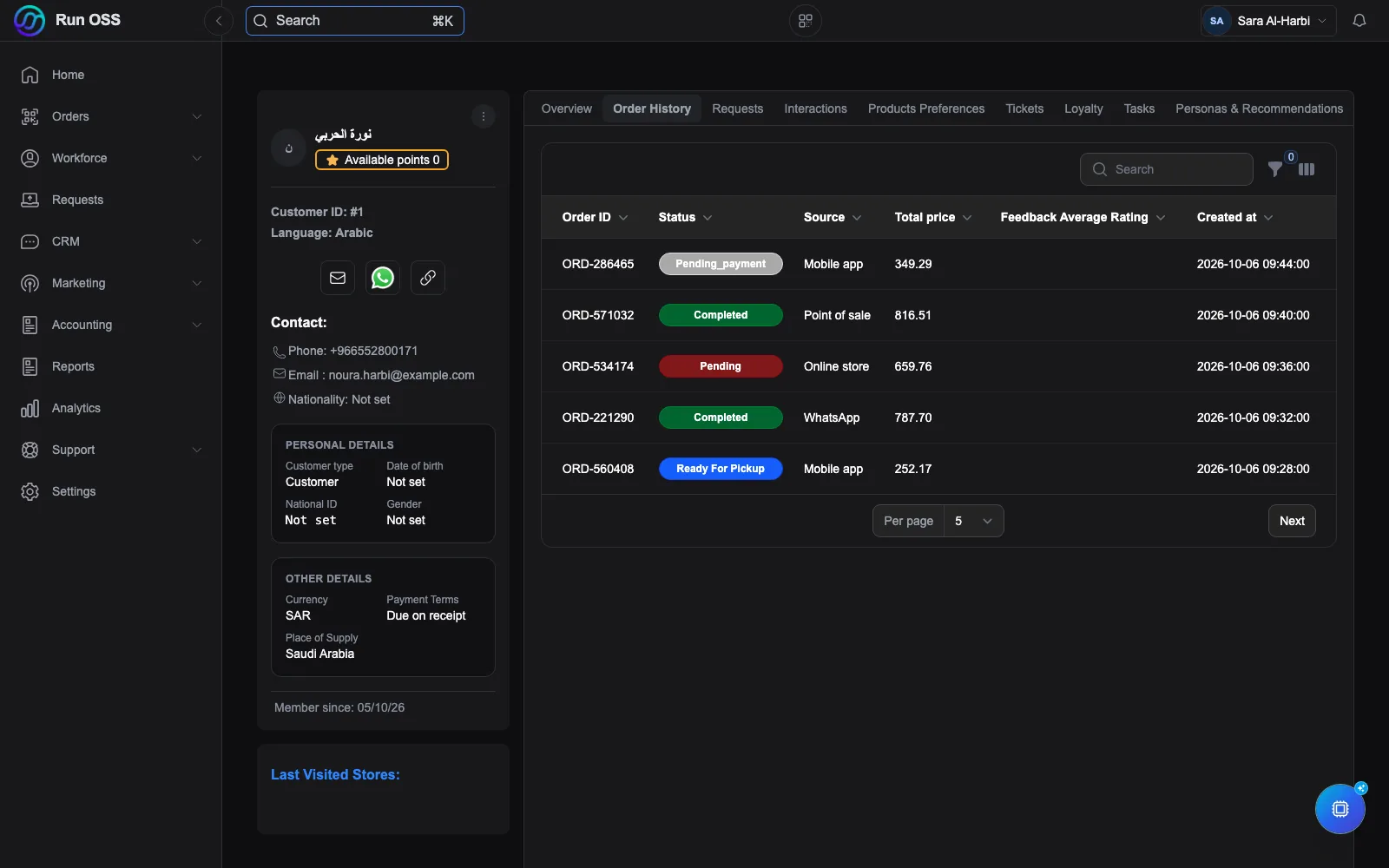Click the Marketing sidebar icon
The image size is (1389, 868).
(30, 283)
